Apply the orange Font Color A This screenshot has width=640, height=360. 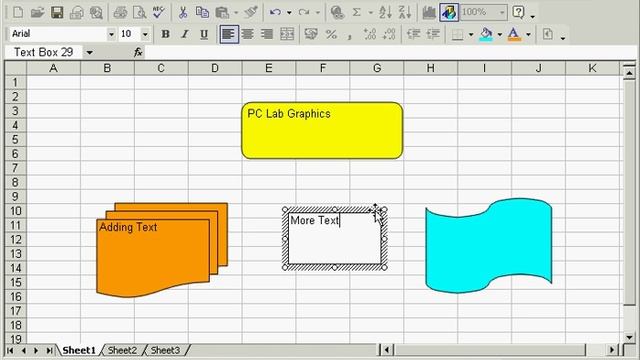pos(514,34)
